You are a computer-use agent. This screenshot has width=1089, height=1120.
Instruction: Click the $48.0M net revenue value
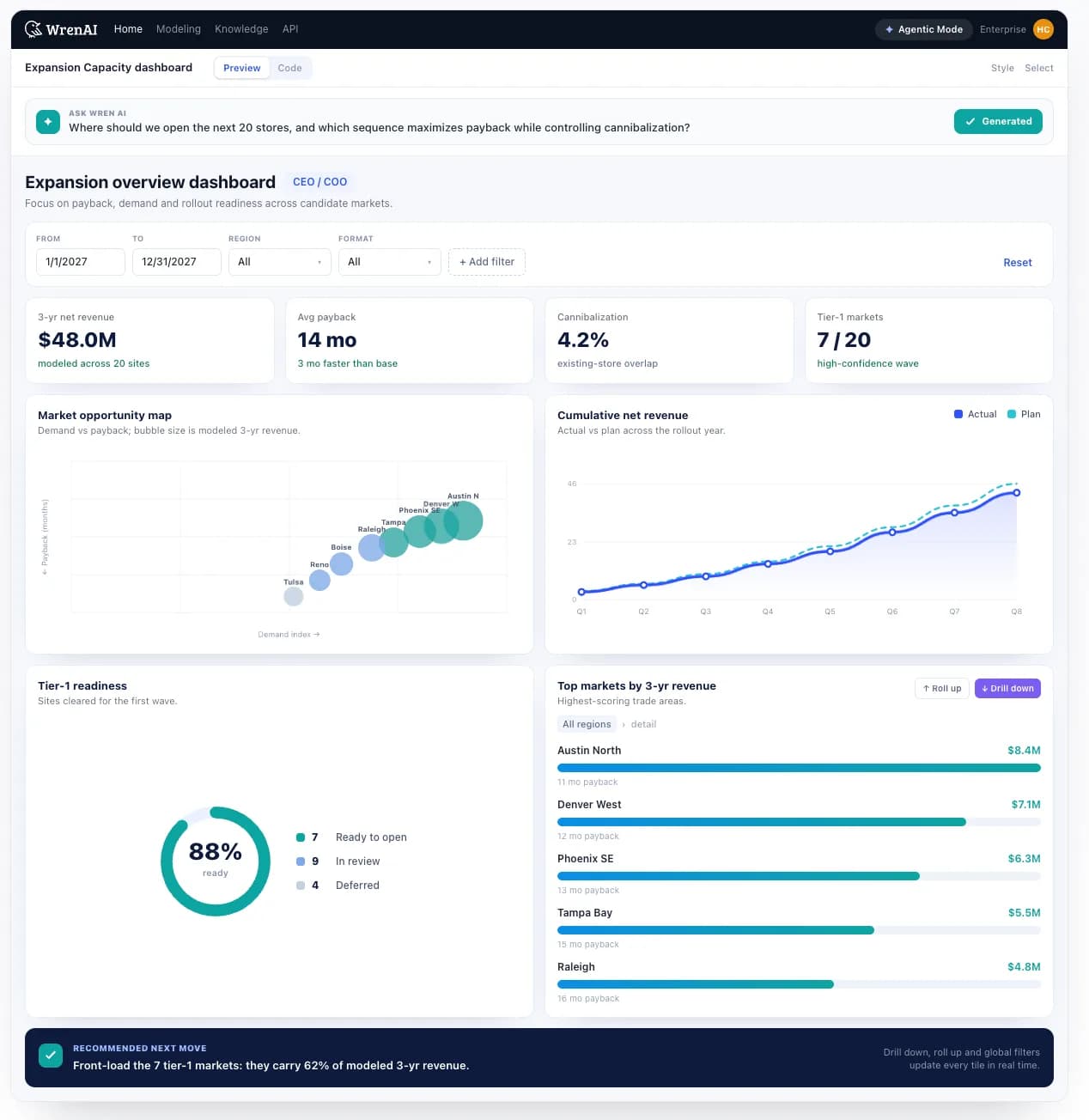(x=77, y=340)
